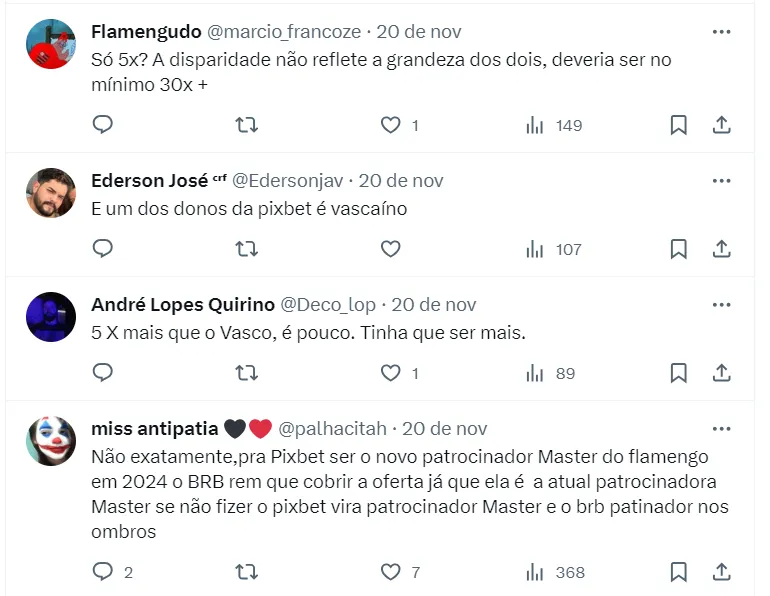Bookmark Ederson José's tweet

pyautogui.click(x=678, y=249)
